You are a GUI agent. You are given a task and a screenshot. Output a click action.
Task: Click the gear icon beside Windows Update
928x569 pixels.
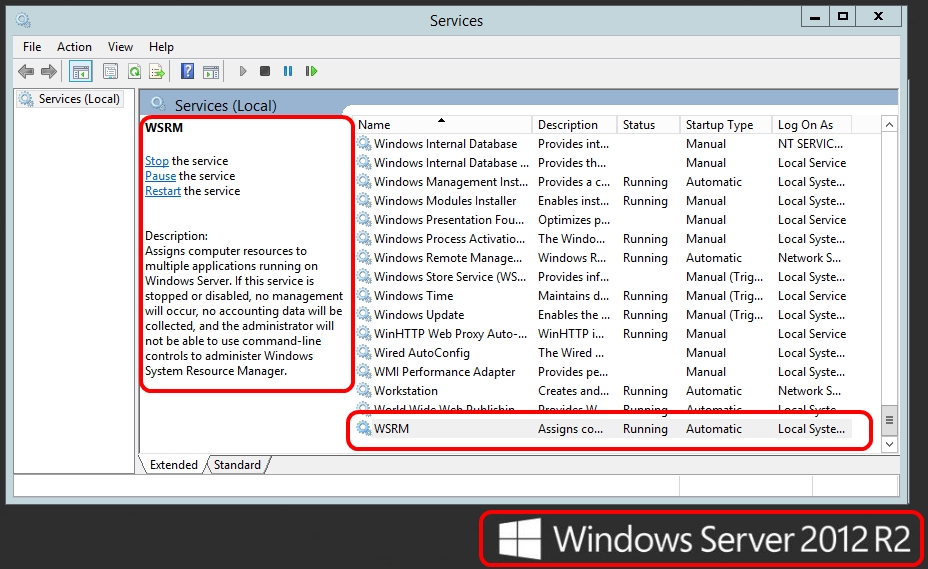(364, 314)
